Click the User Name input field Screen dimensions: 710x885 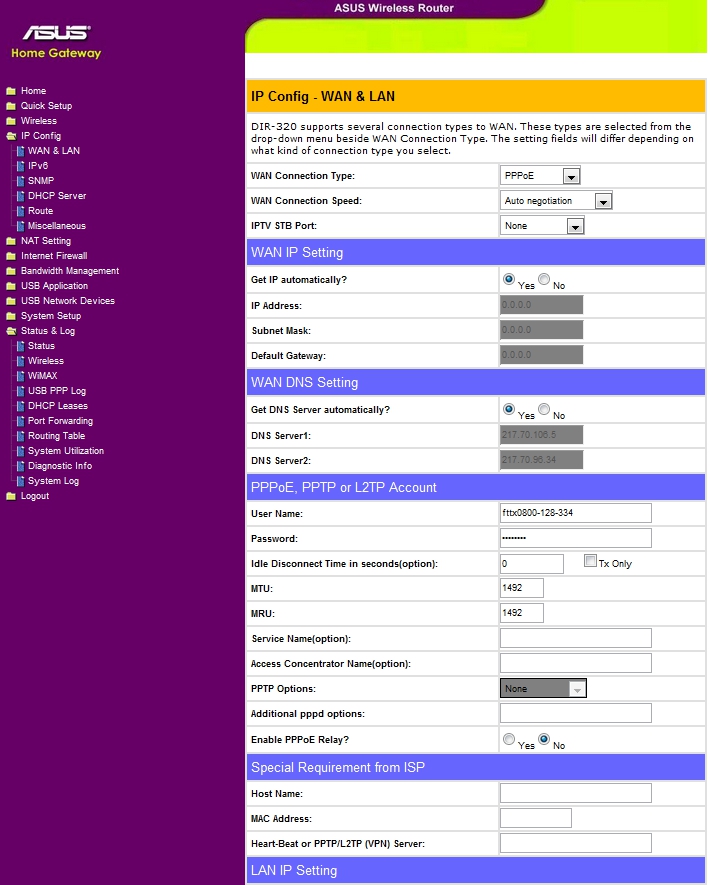coord(575,513)
